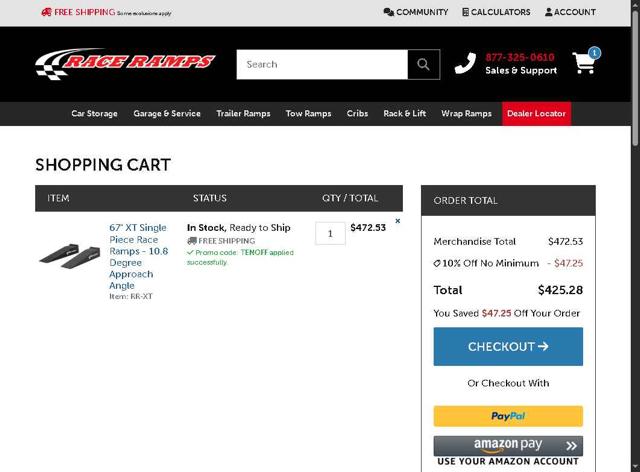Screen dimensions: 640x472
Task: Open the Account link
Action: coord(570,12)
